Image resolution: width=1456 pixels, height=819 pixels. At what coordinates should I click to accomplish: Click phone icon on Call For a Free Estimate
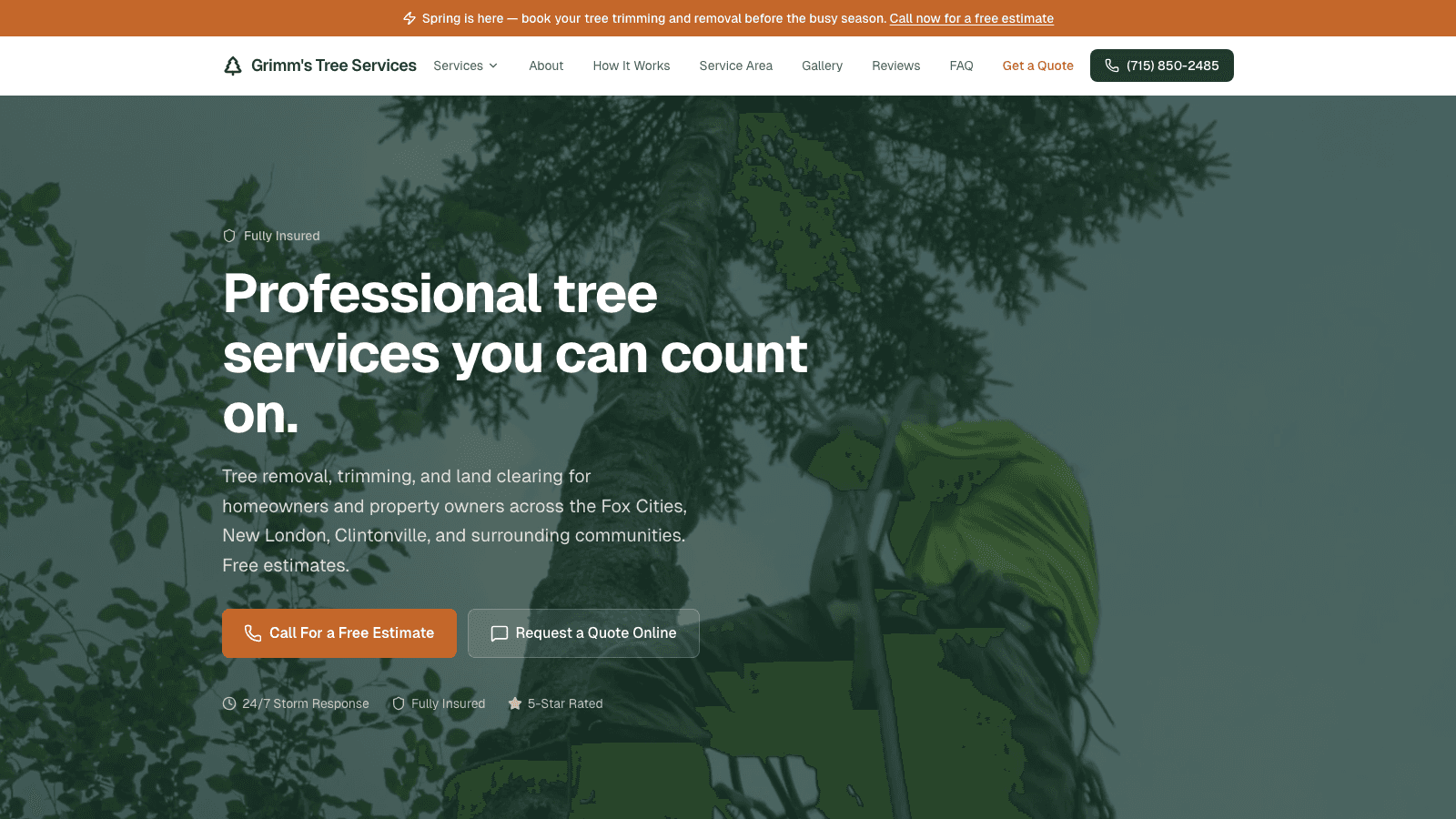pyautogui.click(x=253, y=633)
